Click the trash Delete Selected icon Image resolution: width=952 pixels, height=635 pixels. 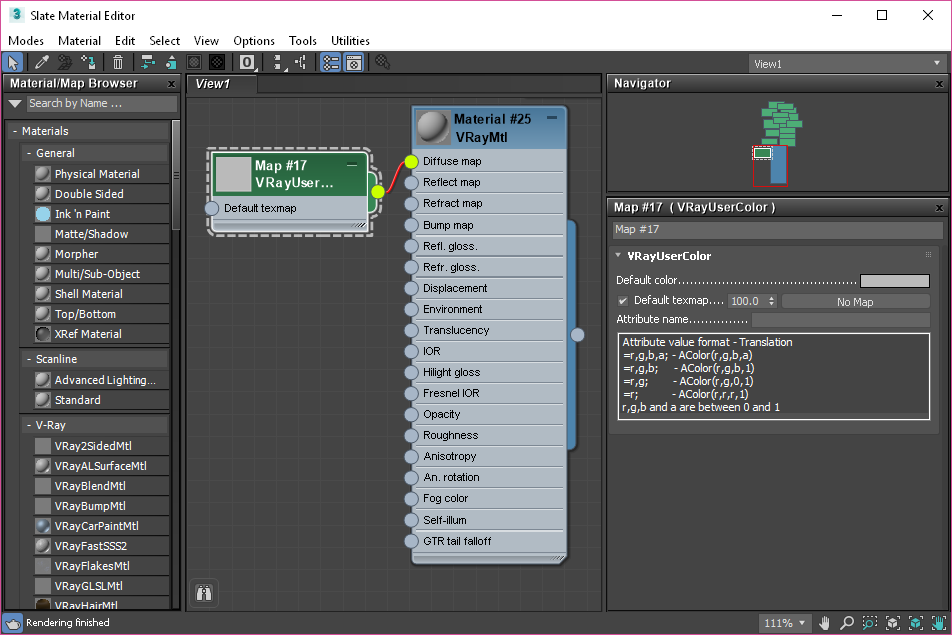click(x=118, y=63)
